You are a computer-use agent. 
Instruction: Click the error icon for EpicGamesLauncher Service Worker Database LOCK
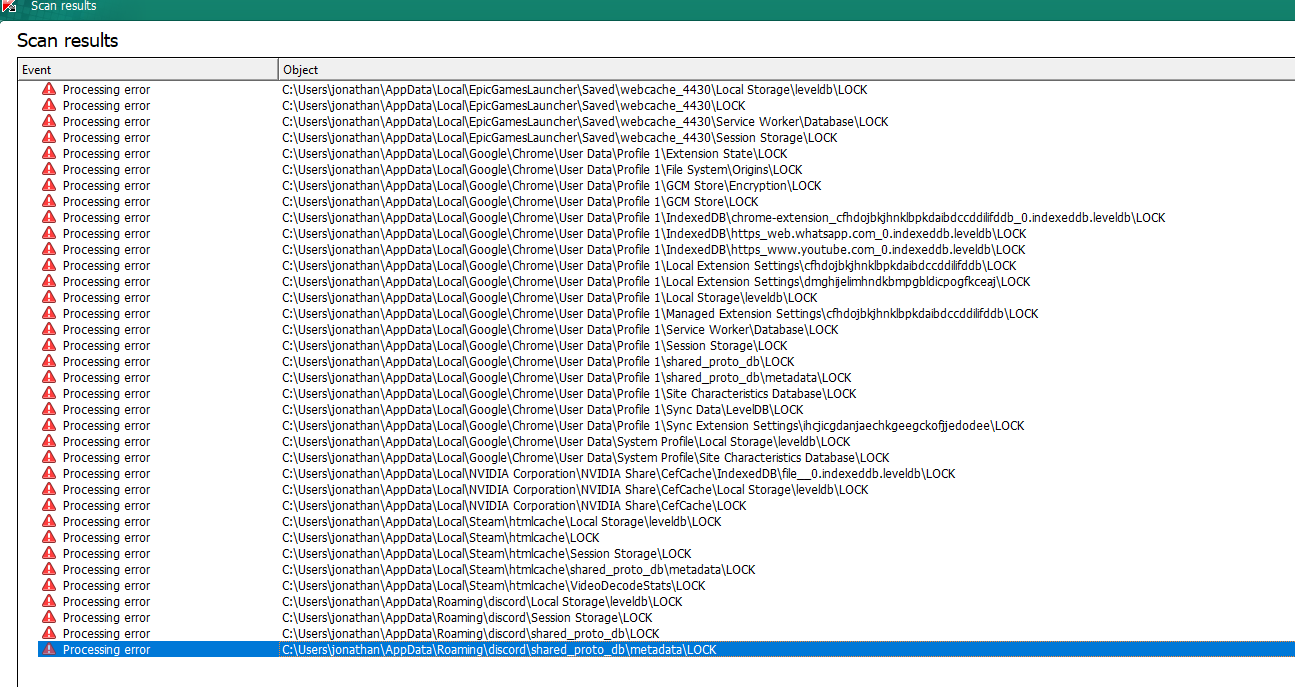(x=49, y=121)
